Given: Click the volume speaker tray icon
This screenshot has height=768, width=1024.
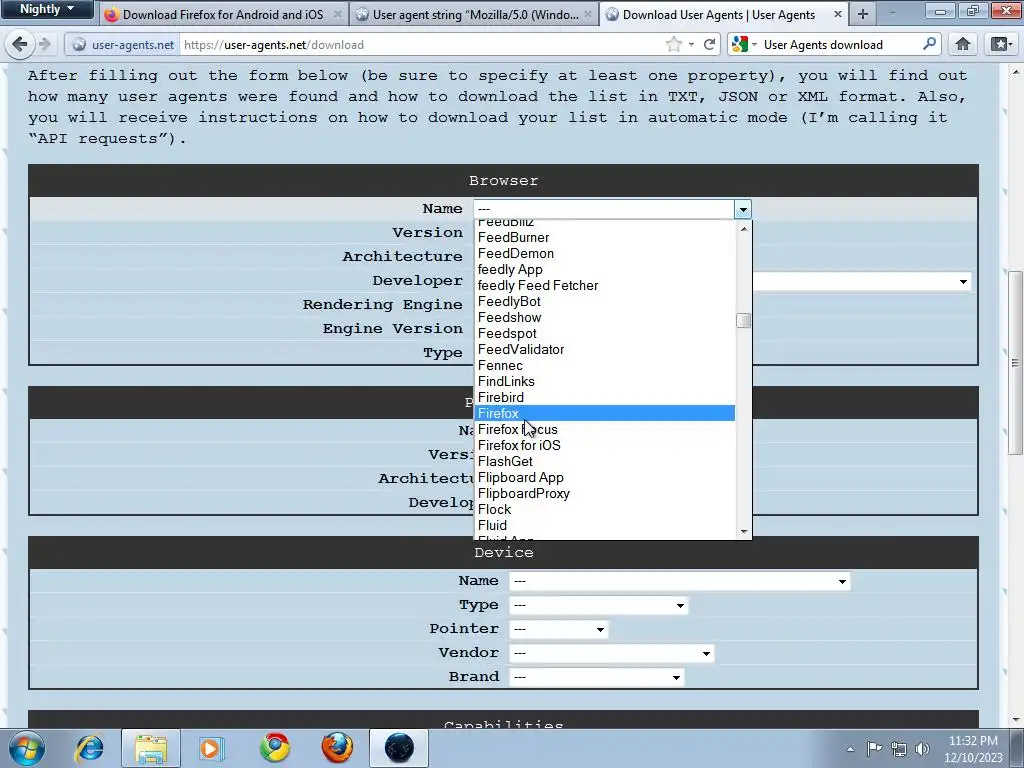Looking at the screenshot, I should point(922,748).
